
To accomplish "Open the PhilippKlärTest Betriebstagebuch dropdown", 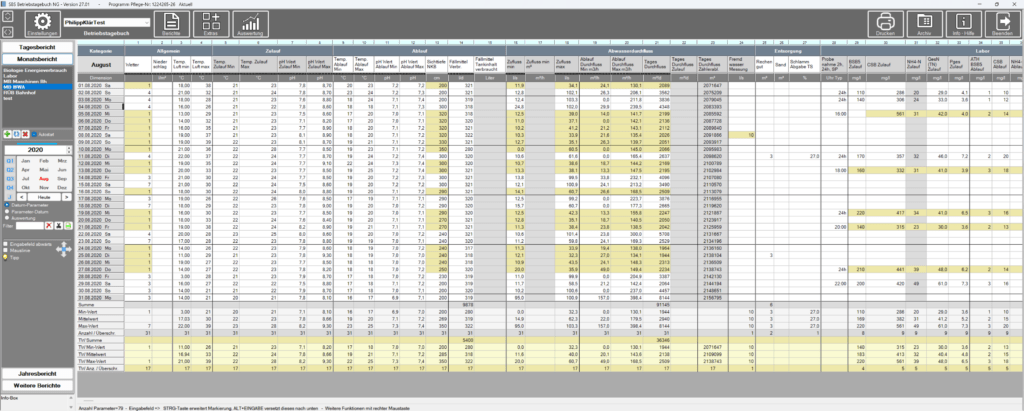I will click(106, 22).
